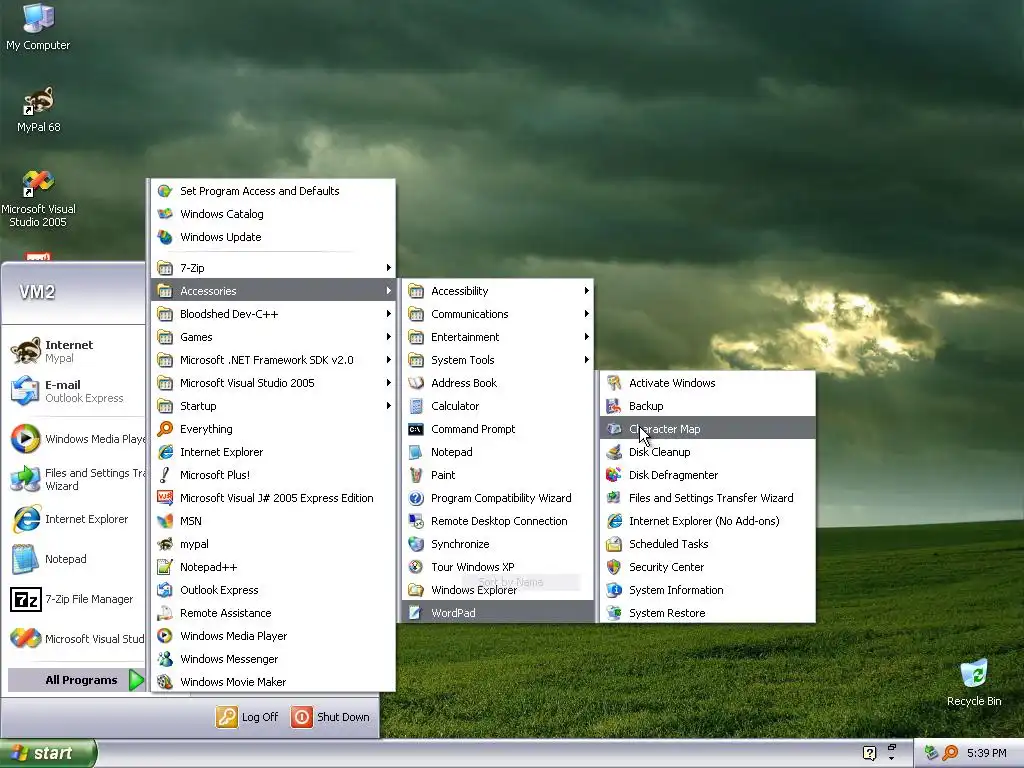Open System Information icon

pyautogui.click(x=613, y=590)
